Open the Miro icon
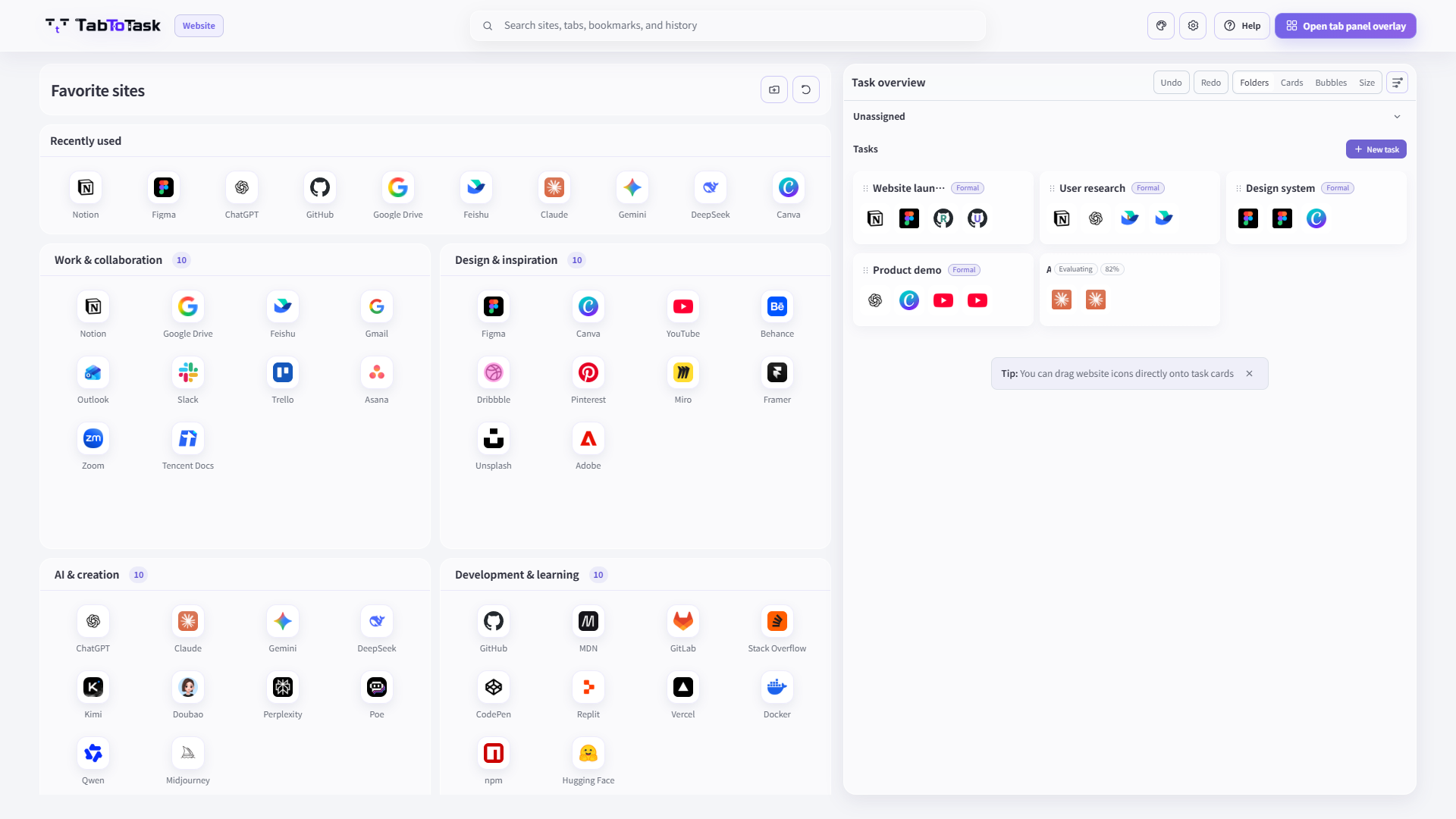This screenshot has height=819, width=1456. pos(683,372)
